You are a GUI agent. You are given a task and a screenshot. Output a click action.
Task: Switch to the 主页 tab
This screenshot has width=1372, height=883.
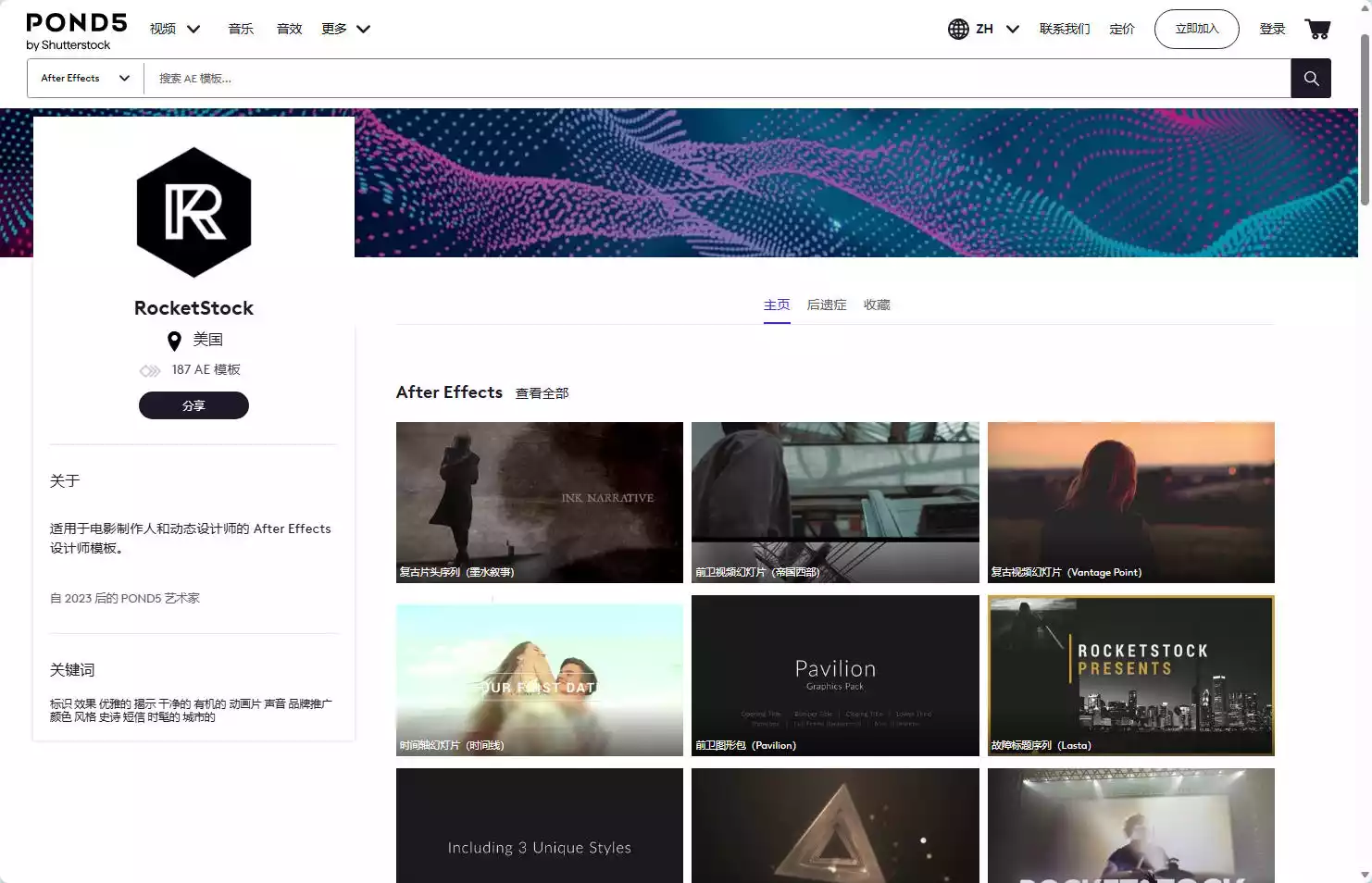point(777,305)
